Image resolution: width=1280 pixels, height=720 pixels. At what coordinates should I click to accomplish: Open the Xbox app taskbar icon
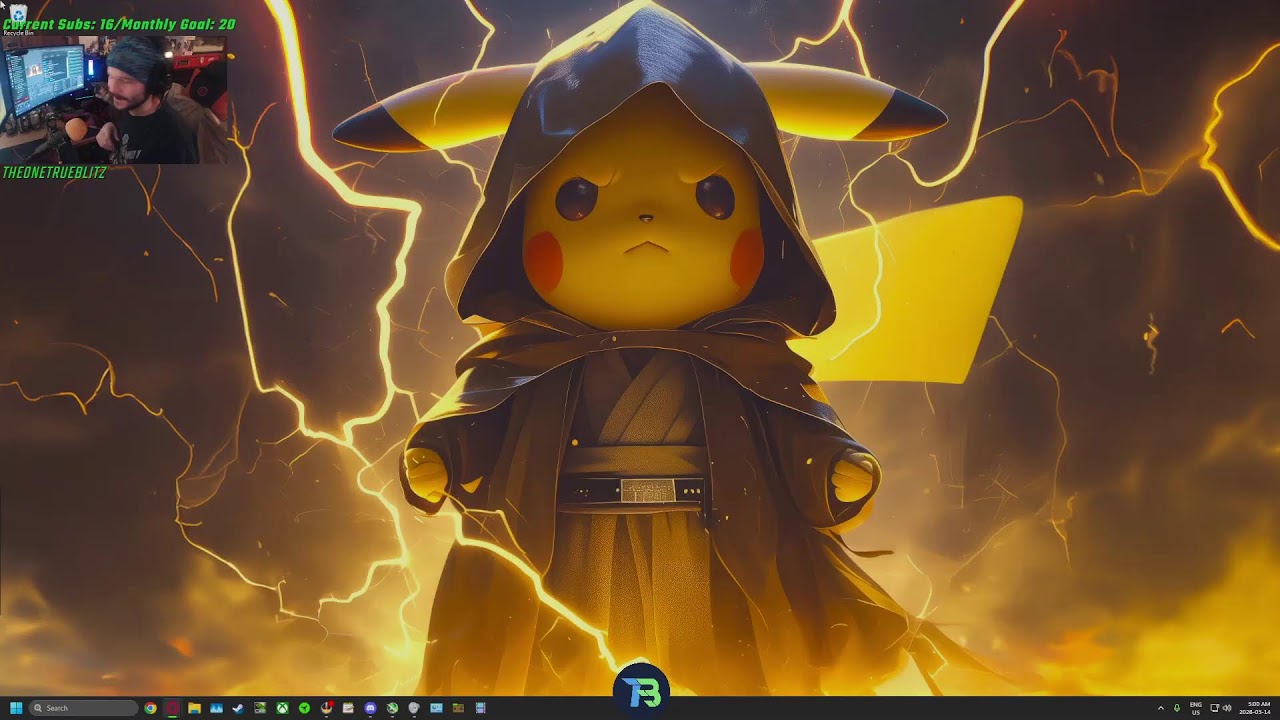(282, 708)
